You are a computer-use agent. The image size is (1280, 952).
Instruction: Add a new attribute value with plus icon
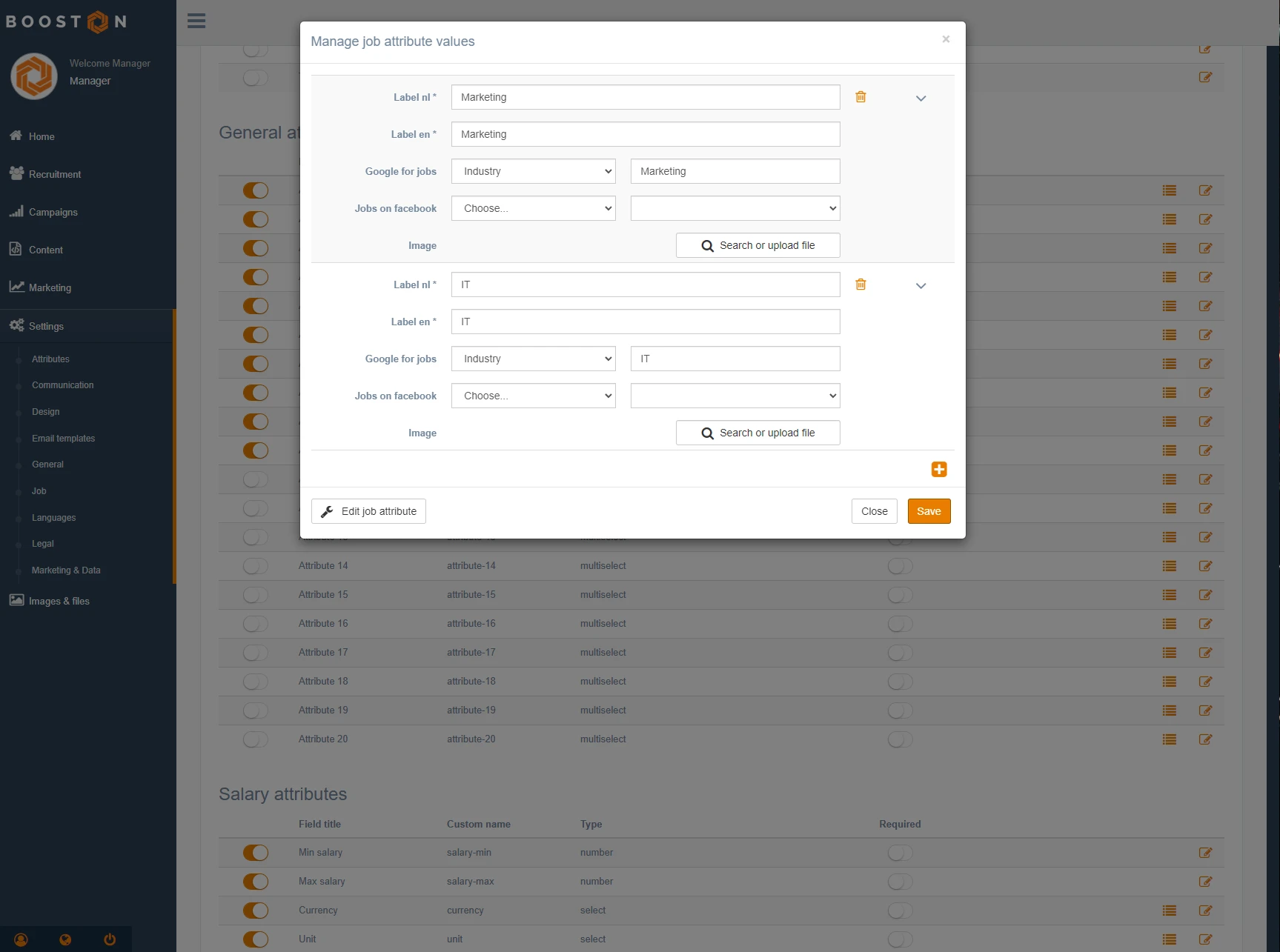(x=938, y=470)
